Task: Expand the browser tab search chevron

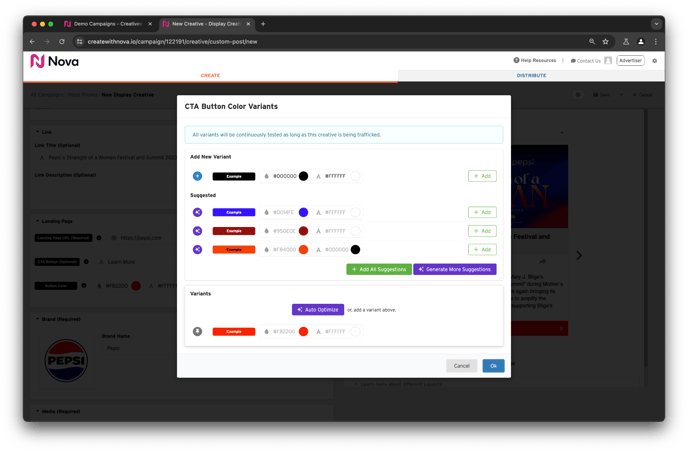Action: point(656,24)
